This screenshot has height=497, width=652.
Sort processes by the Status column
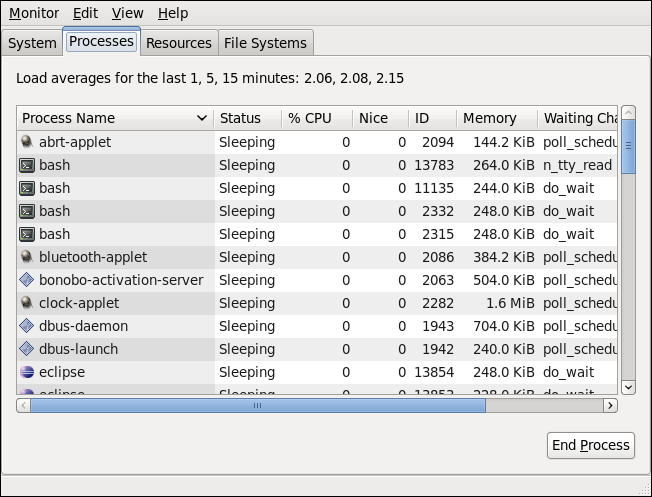(x=247, y=118)
